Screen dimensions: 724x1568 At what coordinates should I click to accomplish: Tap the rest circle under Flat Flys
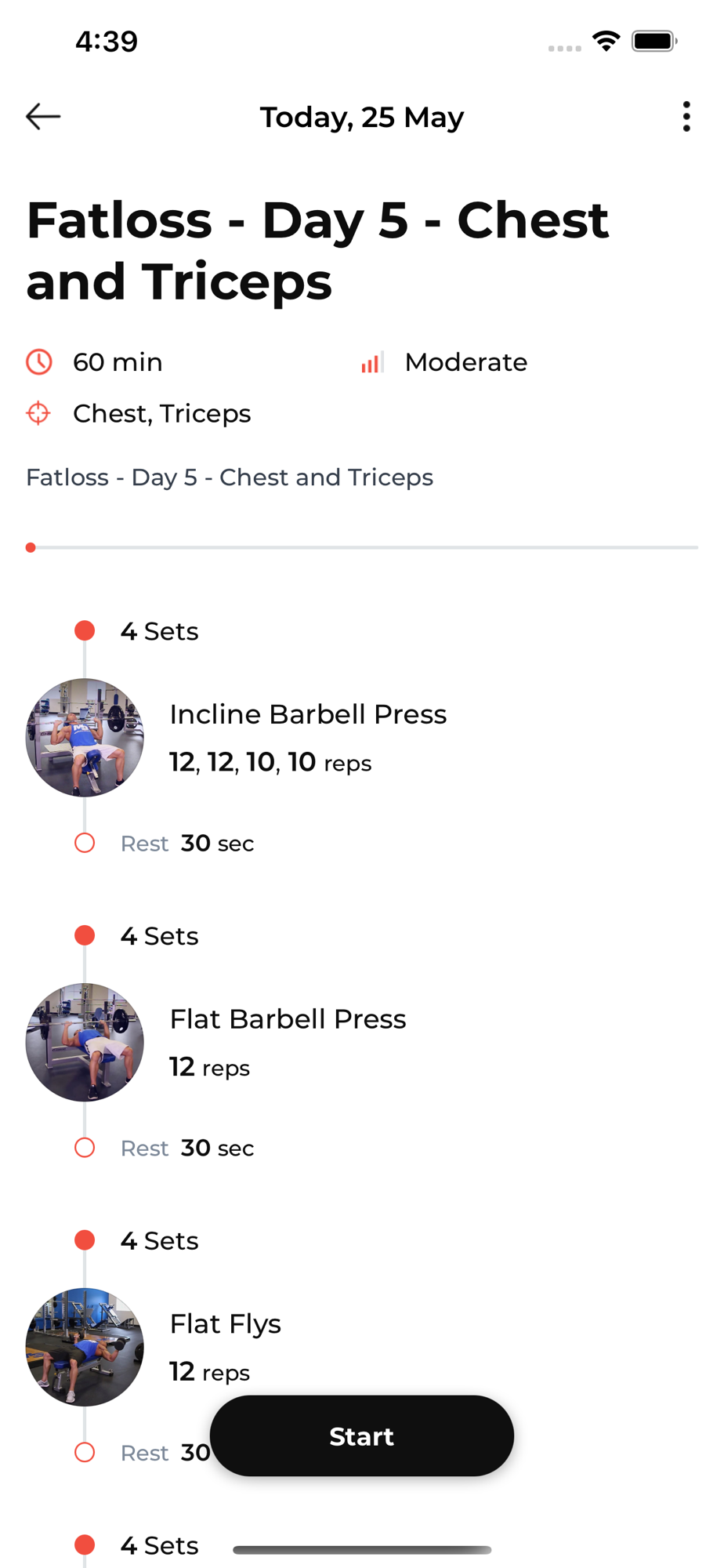(x=85, y=1453)
